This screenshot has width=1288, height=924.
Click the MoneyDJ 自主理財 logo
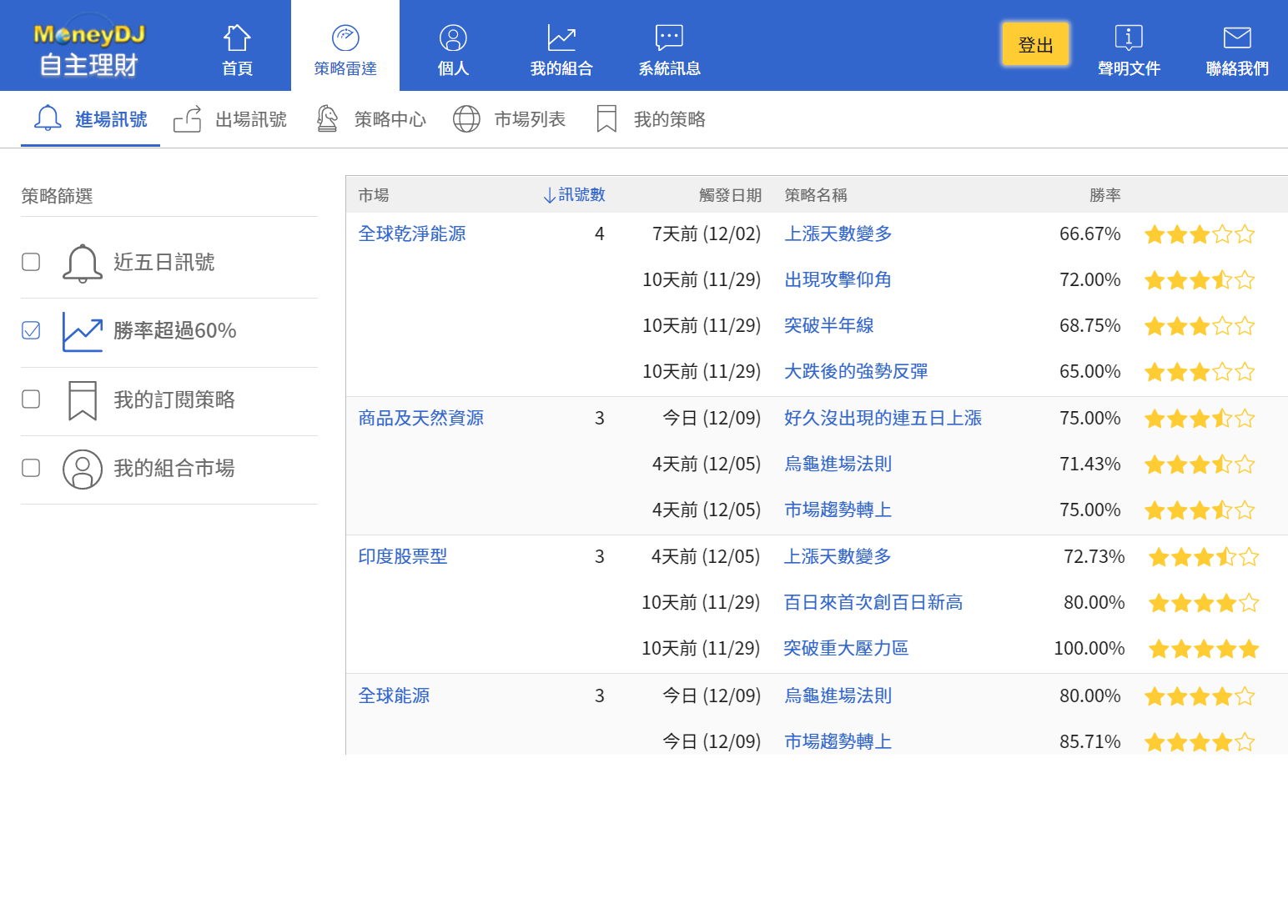click(88, 48)
